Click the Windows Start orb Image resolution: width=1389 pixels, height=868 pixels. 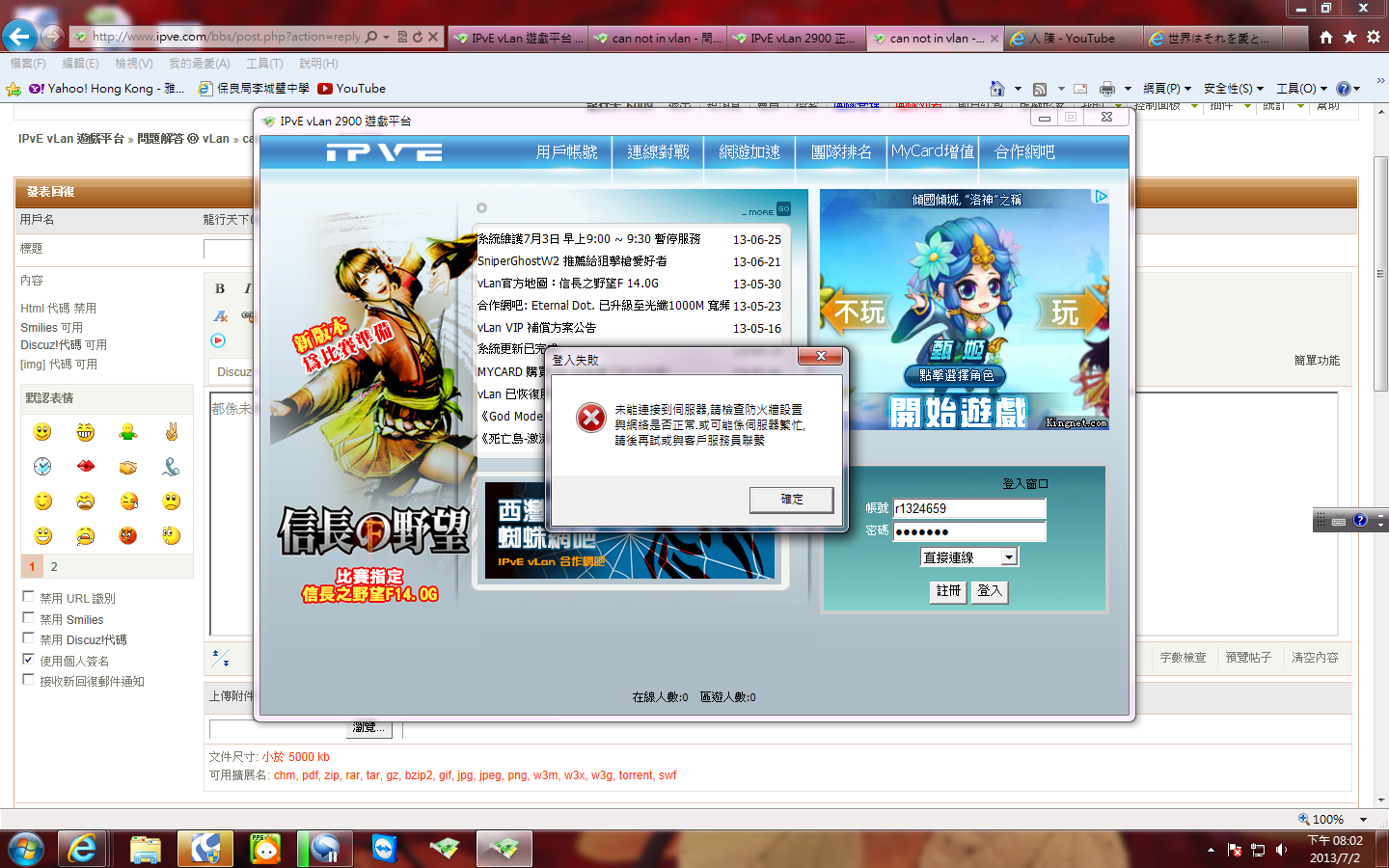click(26, 849)
